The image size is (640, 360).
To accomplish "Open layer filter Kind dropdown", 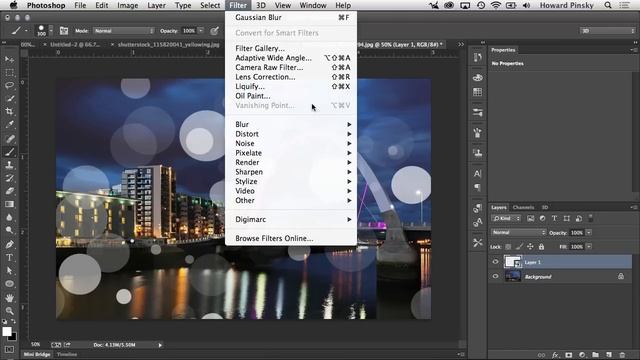I will pyautogui.click(x=506, y=218).
